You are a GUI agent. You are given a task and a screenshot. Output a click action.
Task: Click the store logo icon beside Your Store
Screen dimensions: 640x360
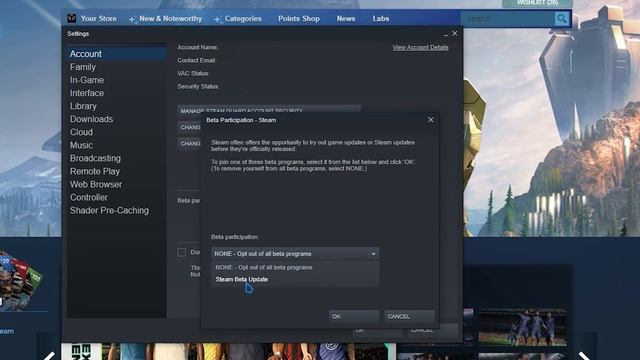point(72,18)
